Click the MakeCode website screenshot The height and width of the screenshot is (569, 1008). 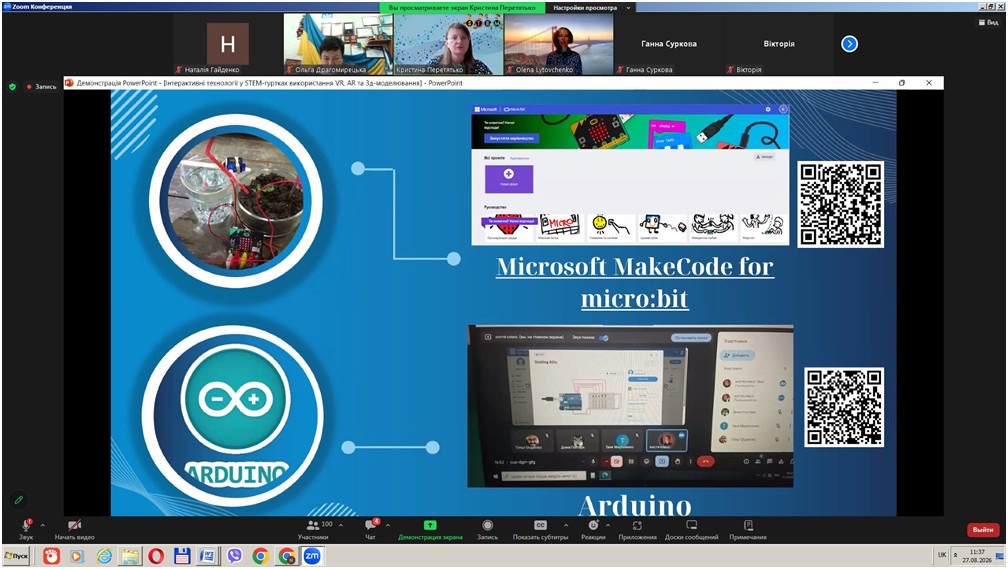pos(630,174)
